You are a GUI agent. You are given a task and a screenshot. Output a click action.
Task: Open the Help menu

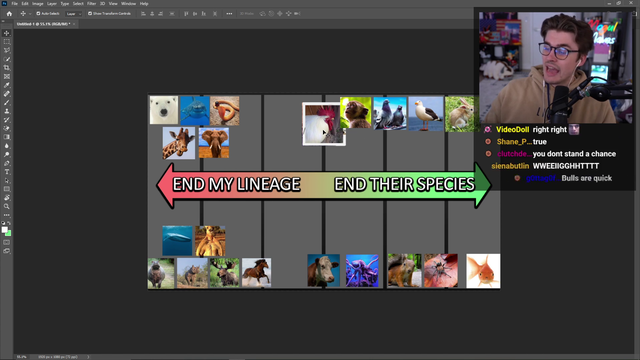coord(144,4)
